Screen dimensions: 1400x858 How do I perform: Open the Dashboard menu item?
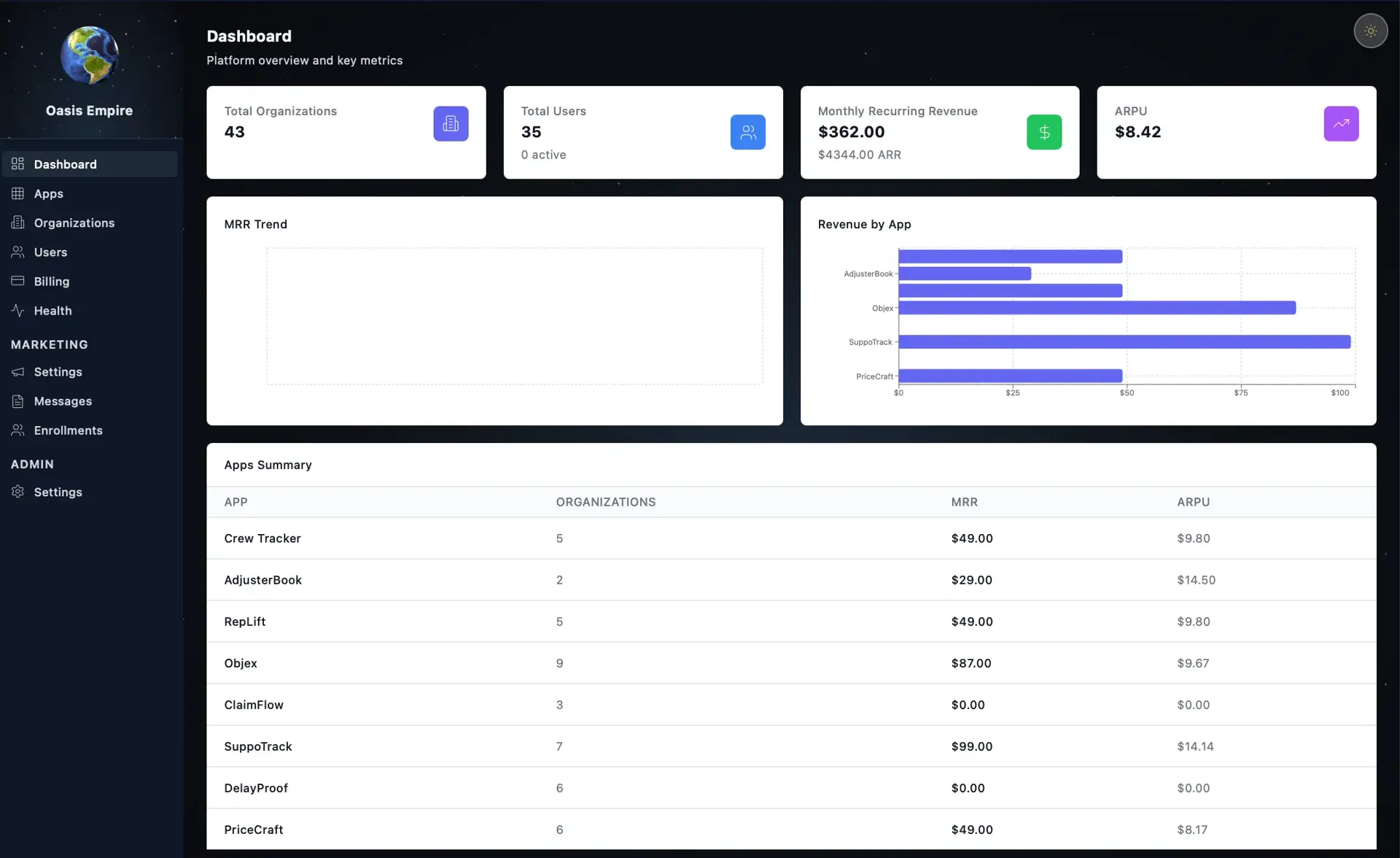coord(90,164)
